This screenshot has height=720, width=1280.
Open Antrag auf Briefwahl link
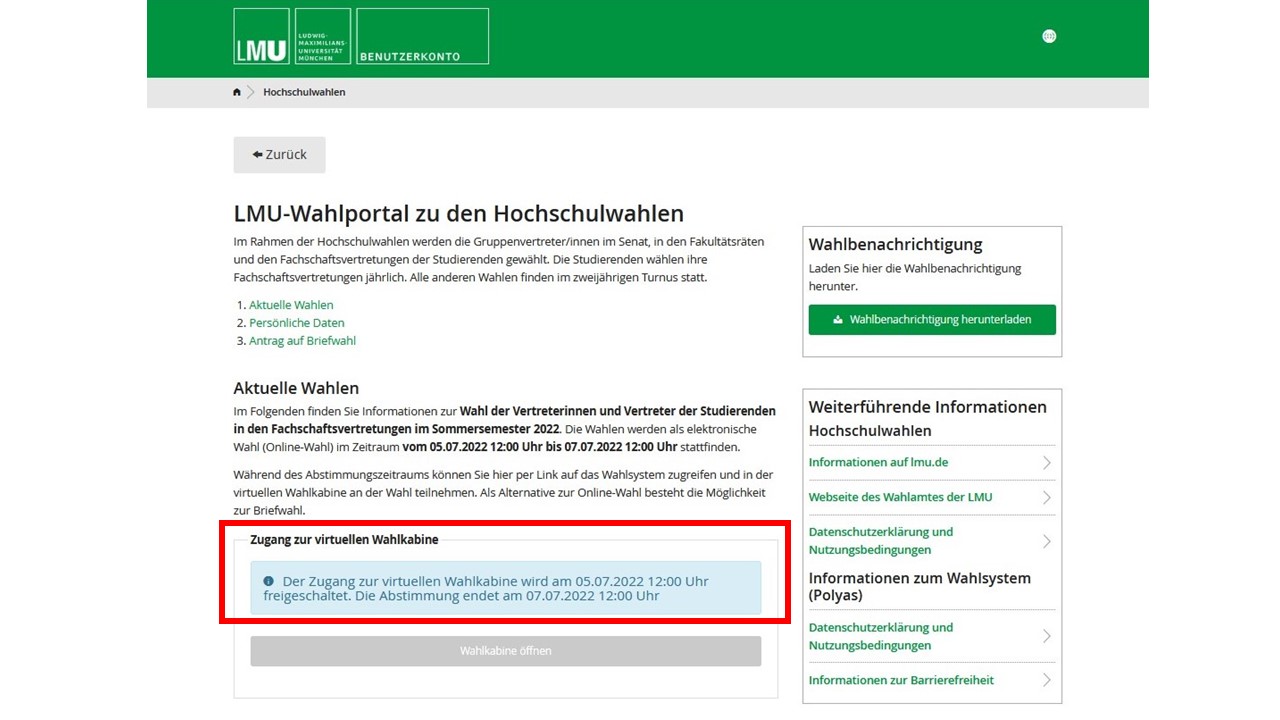pos(302,341)
